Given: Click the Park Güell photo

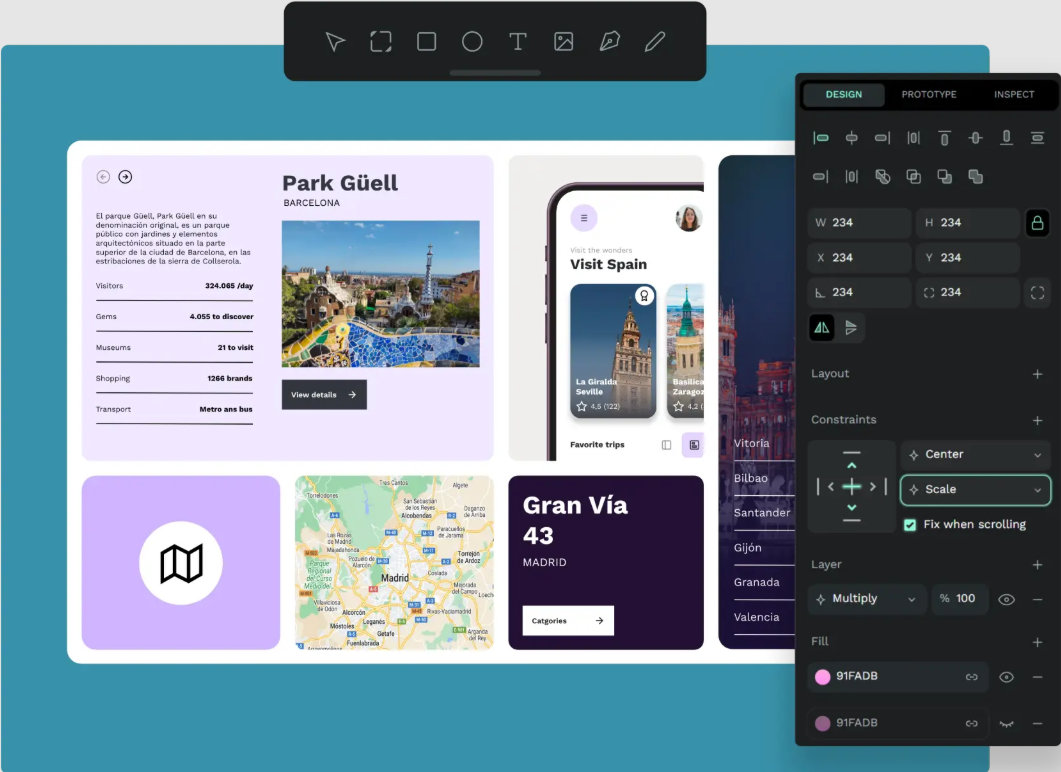Looking at the screenshot, I should pyautogui.click(x=380, y=294).
